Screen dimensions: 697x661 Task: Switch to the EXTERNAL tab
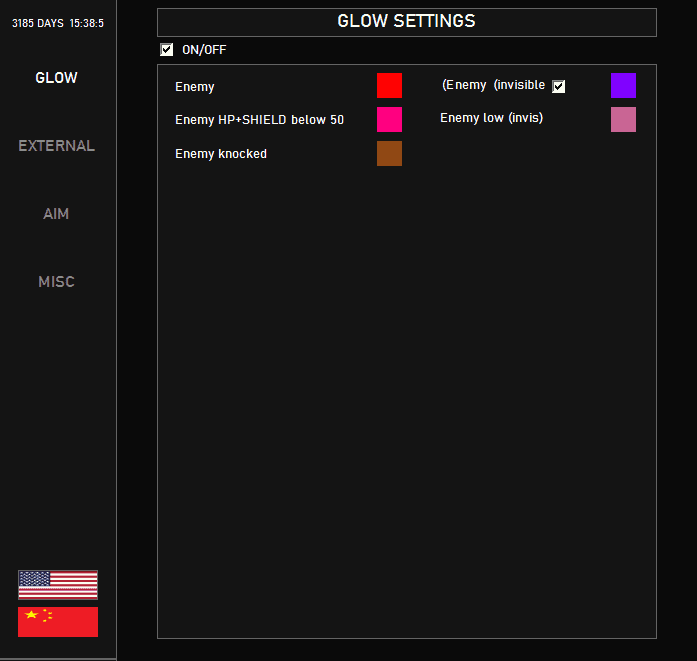coord(56,146)
